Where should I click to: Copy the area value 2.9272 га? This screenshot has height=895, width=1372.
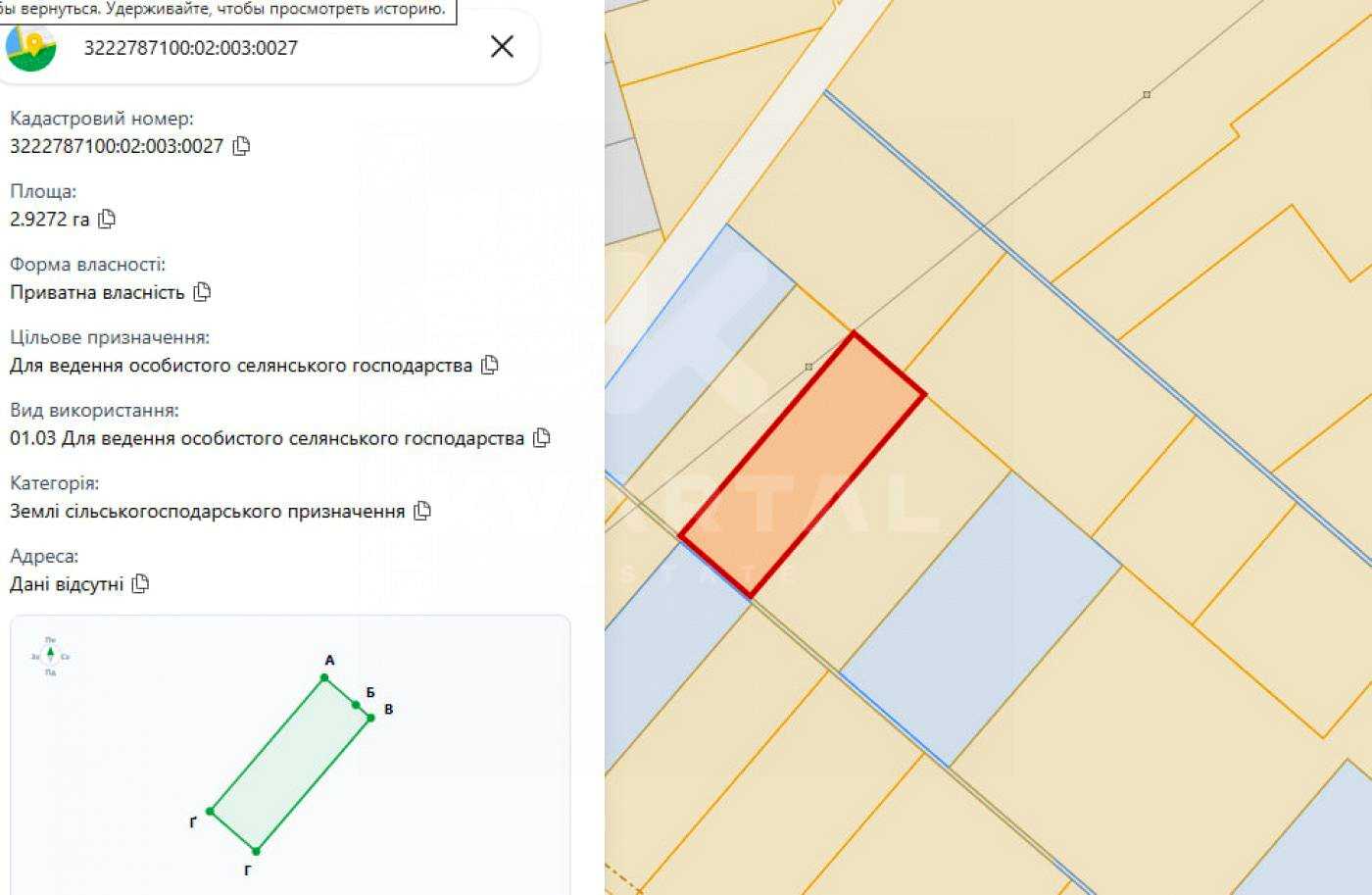tap(107, 219)
